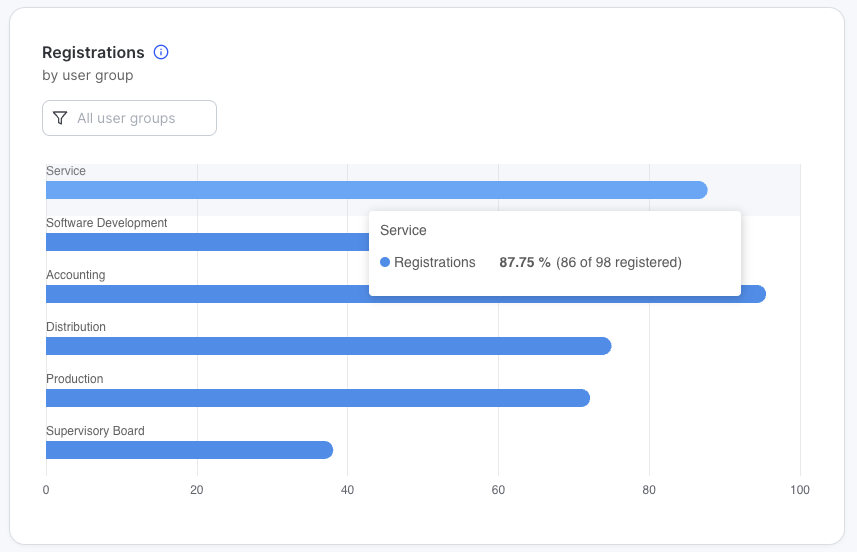
Task: Open the All user groups filter dropdown
Action: point(129,118)
